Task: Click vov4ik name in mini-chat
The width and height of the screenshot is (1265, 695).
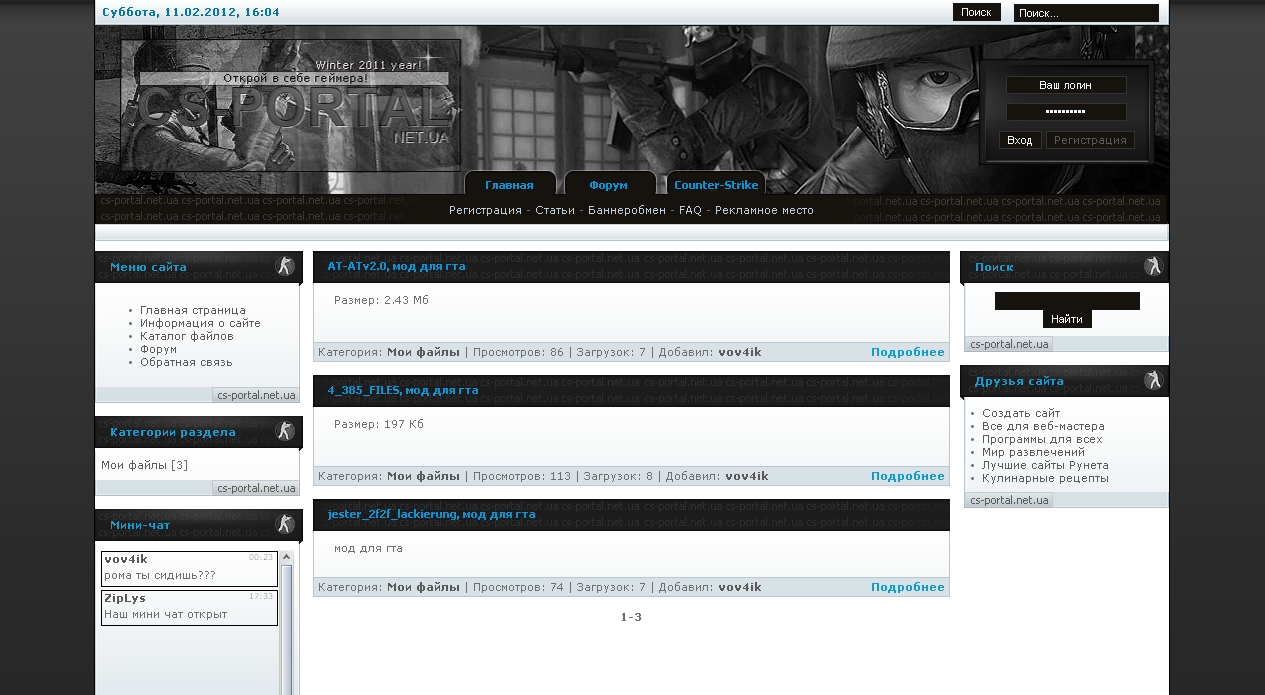Action: point(126,559)
